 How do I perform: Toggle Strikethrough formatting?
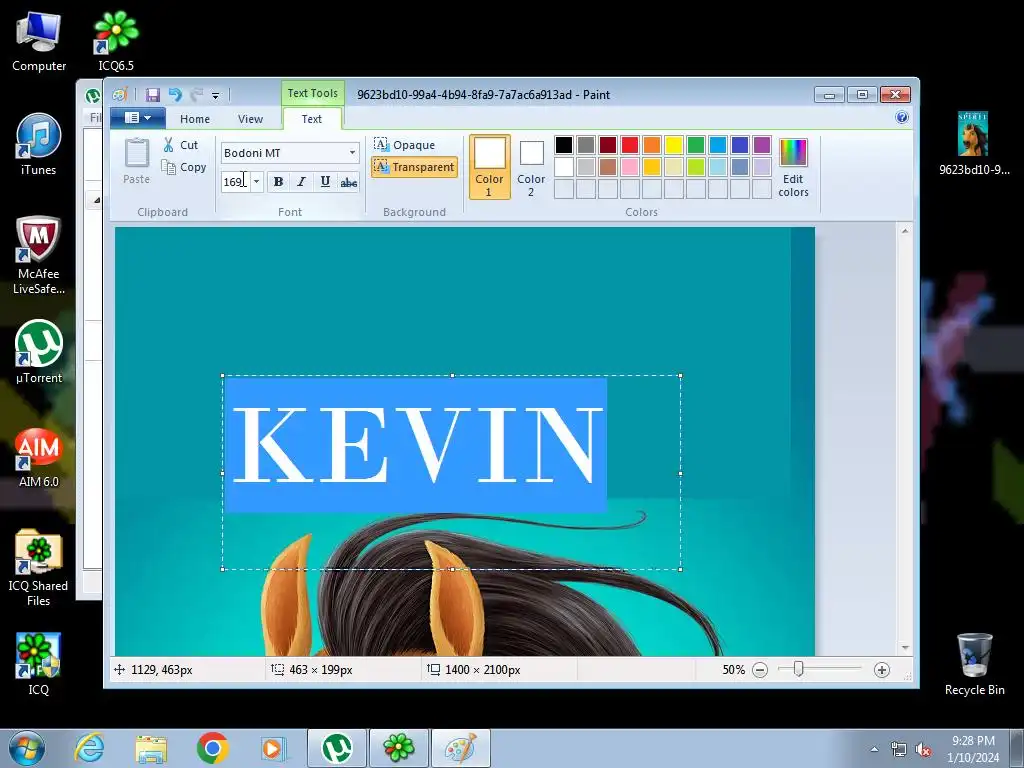[x=349, y=182]
